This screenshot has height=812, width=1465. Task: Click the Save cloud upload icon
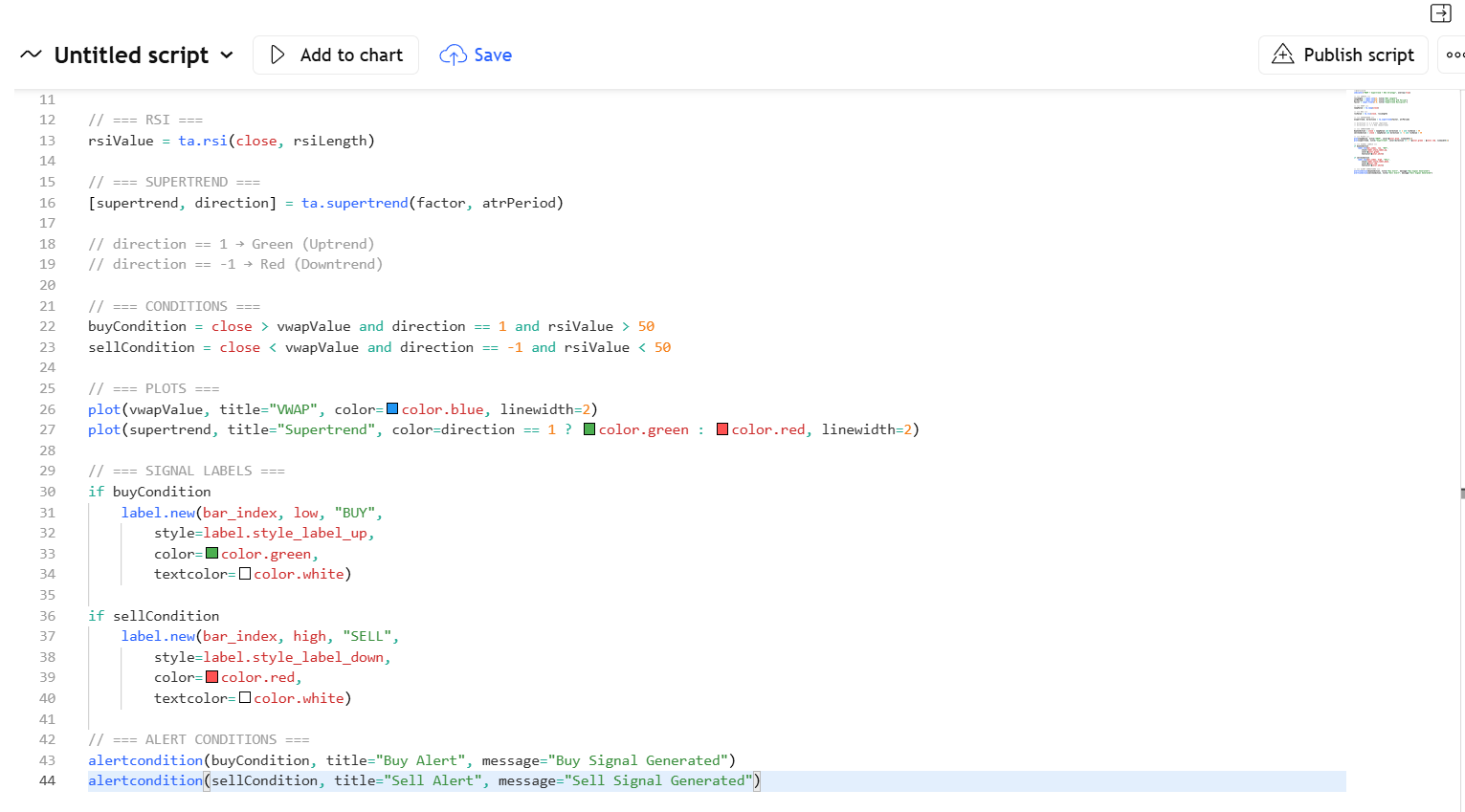tap(453, 55)
